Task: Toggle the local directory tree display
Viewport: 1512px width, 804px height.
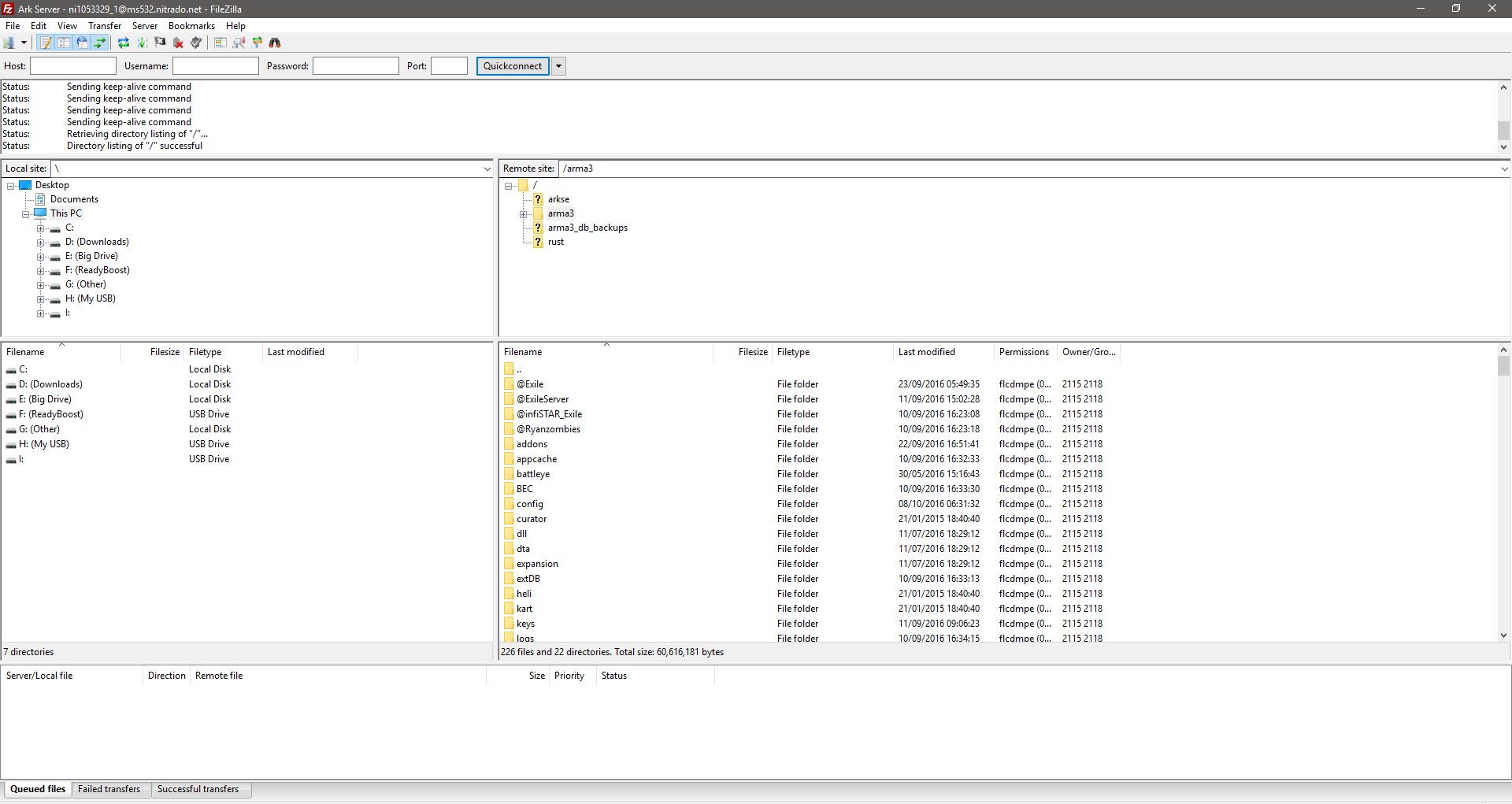Action: click(64, 43)
